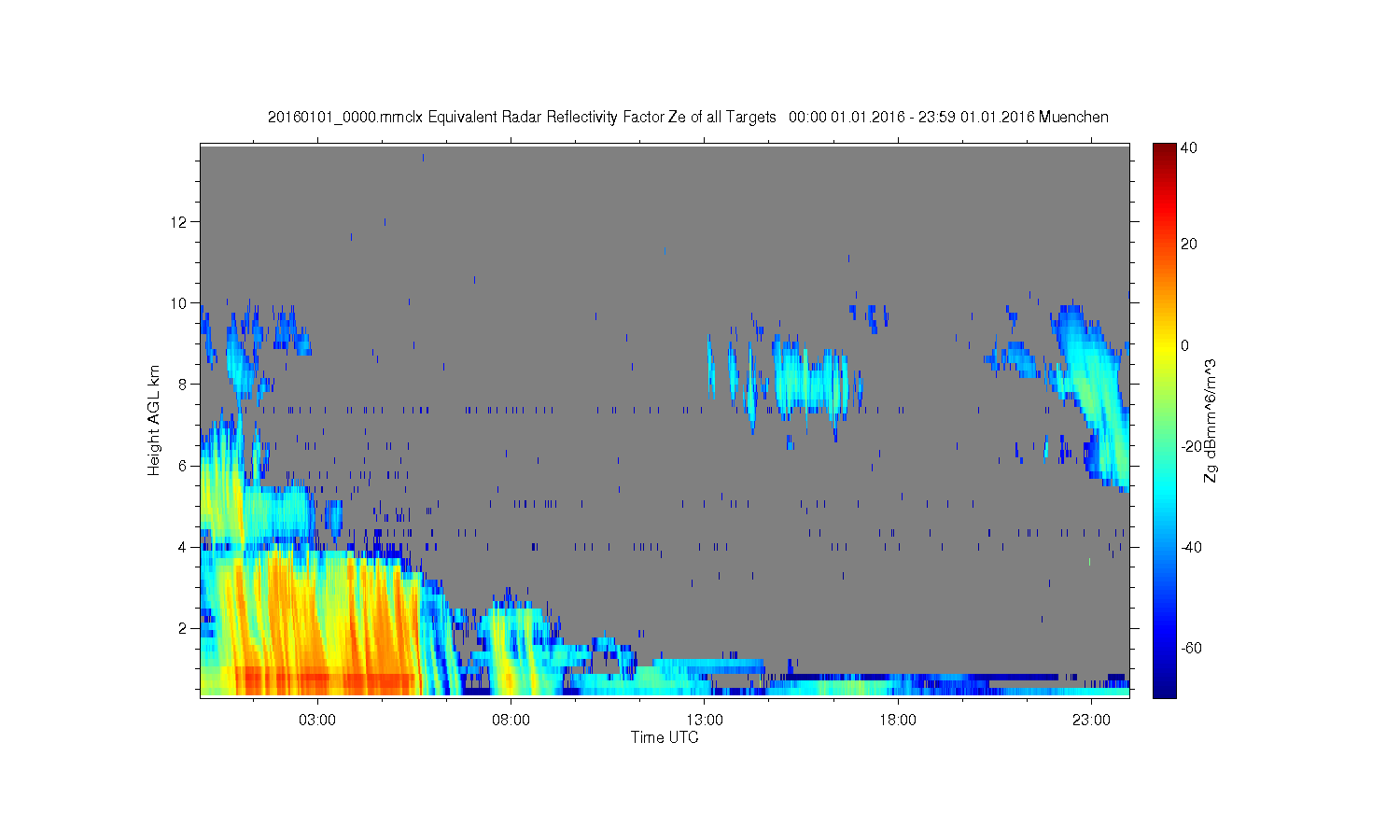Click the colorbar tick value '-20'
The width and height of the screenshot is (1400, 840).
(x=1191, y=446)
